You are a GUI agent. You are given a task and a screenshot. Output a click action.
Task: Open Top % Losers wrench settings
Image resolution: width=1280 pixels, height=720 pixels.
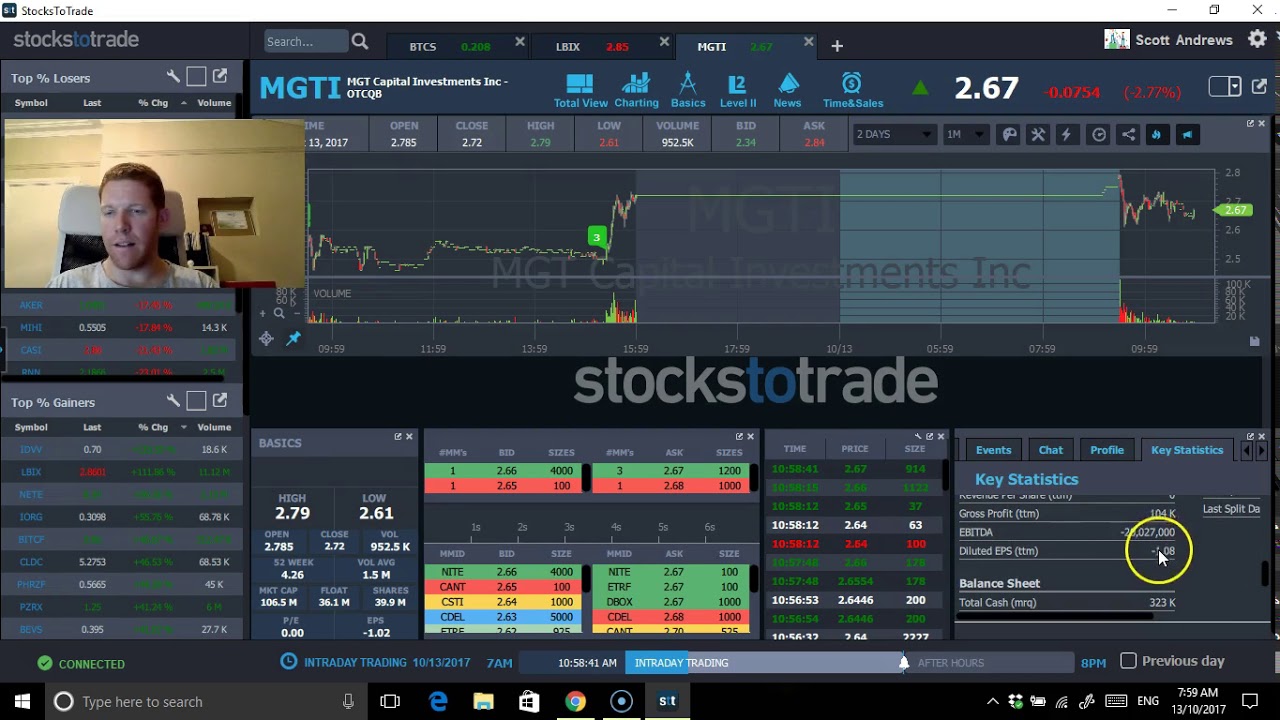173,76
